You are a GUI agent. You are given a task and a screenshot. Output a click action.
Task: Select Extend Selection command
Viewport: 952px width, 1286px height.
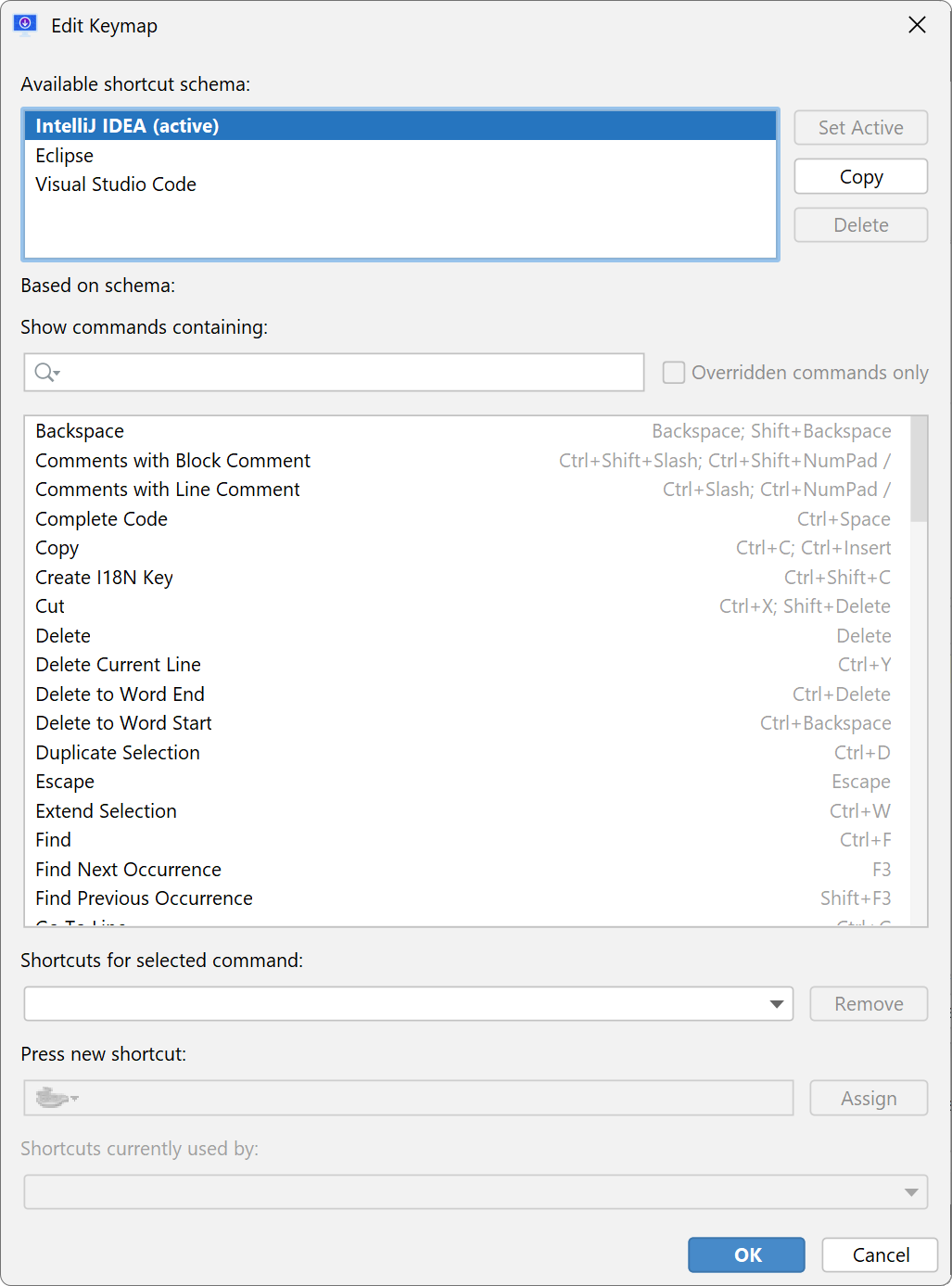[x=467, y=811]
